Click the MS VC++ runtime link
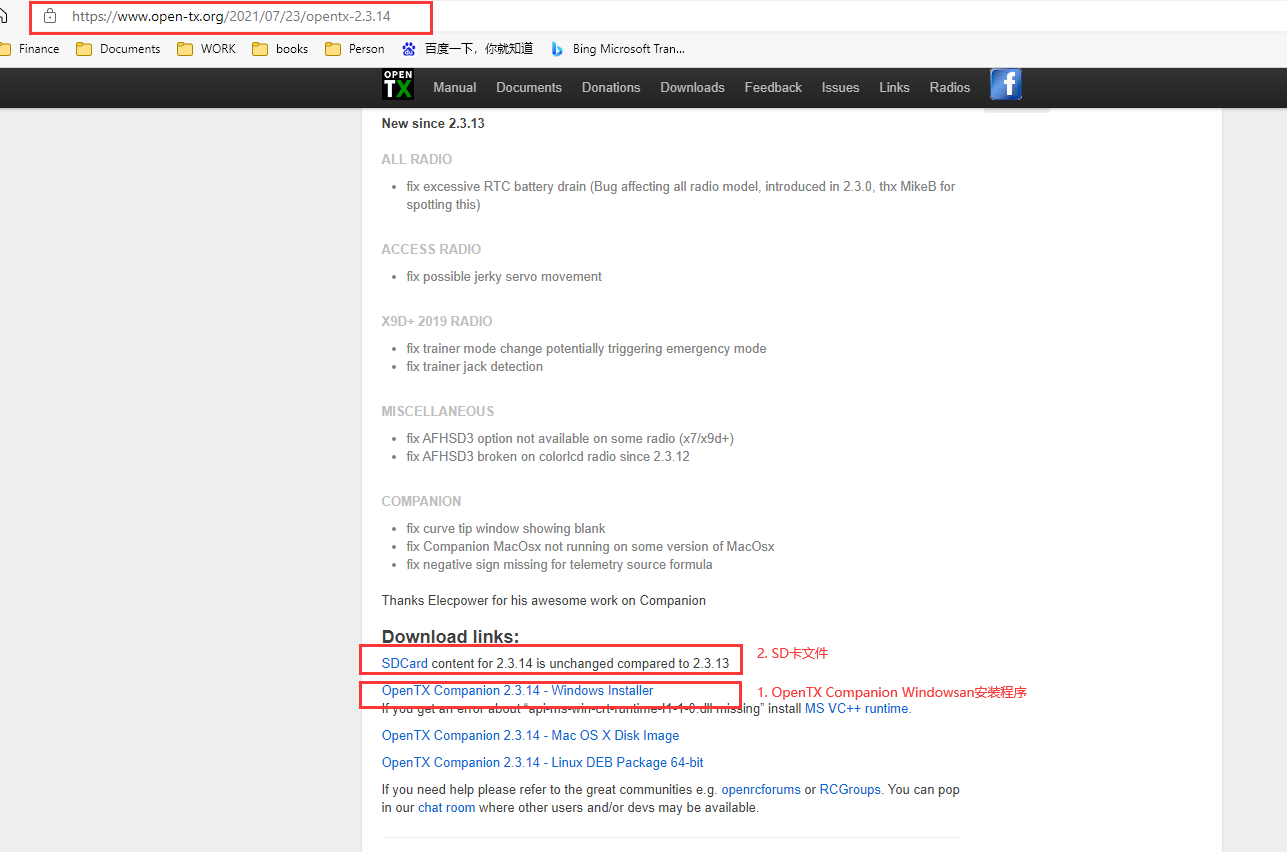Image resolution: width=1287 pixels, height=852 pixels. [858, 708]
